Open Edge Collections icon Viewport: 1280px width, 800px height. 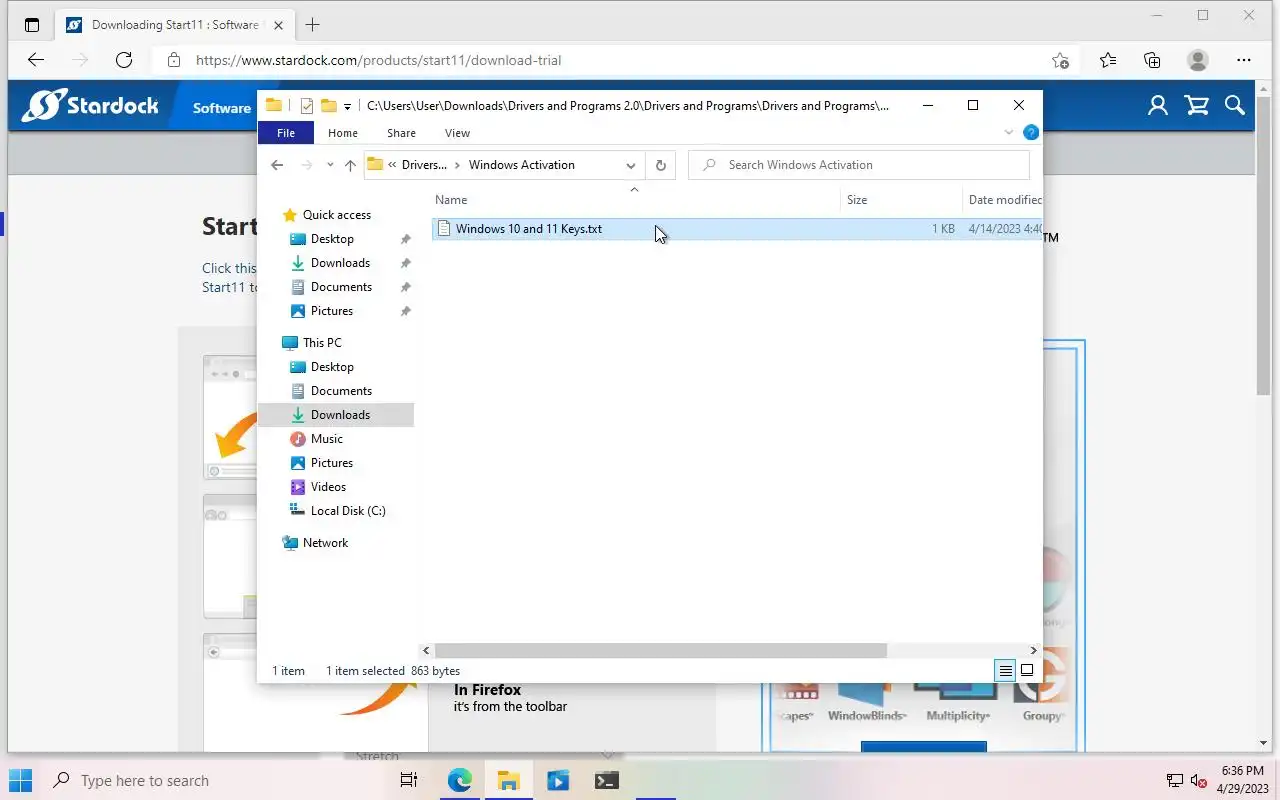[1152, 60]
